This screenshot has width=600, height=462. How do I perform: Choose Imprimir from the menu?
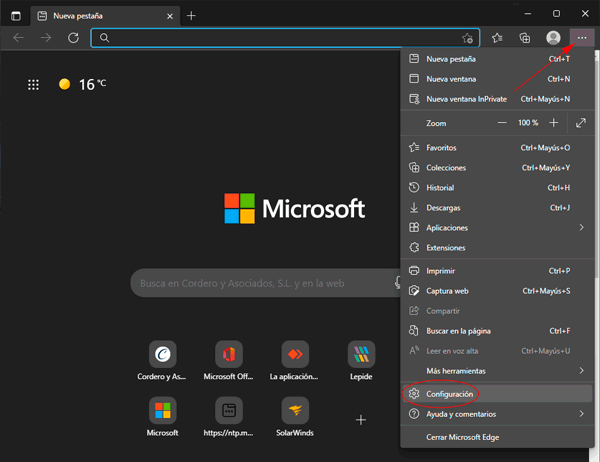pos(496,271)
